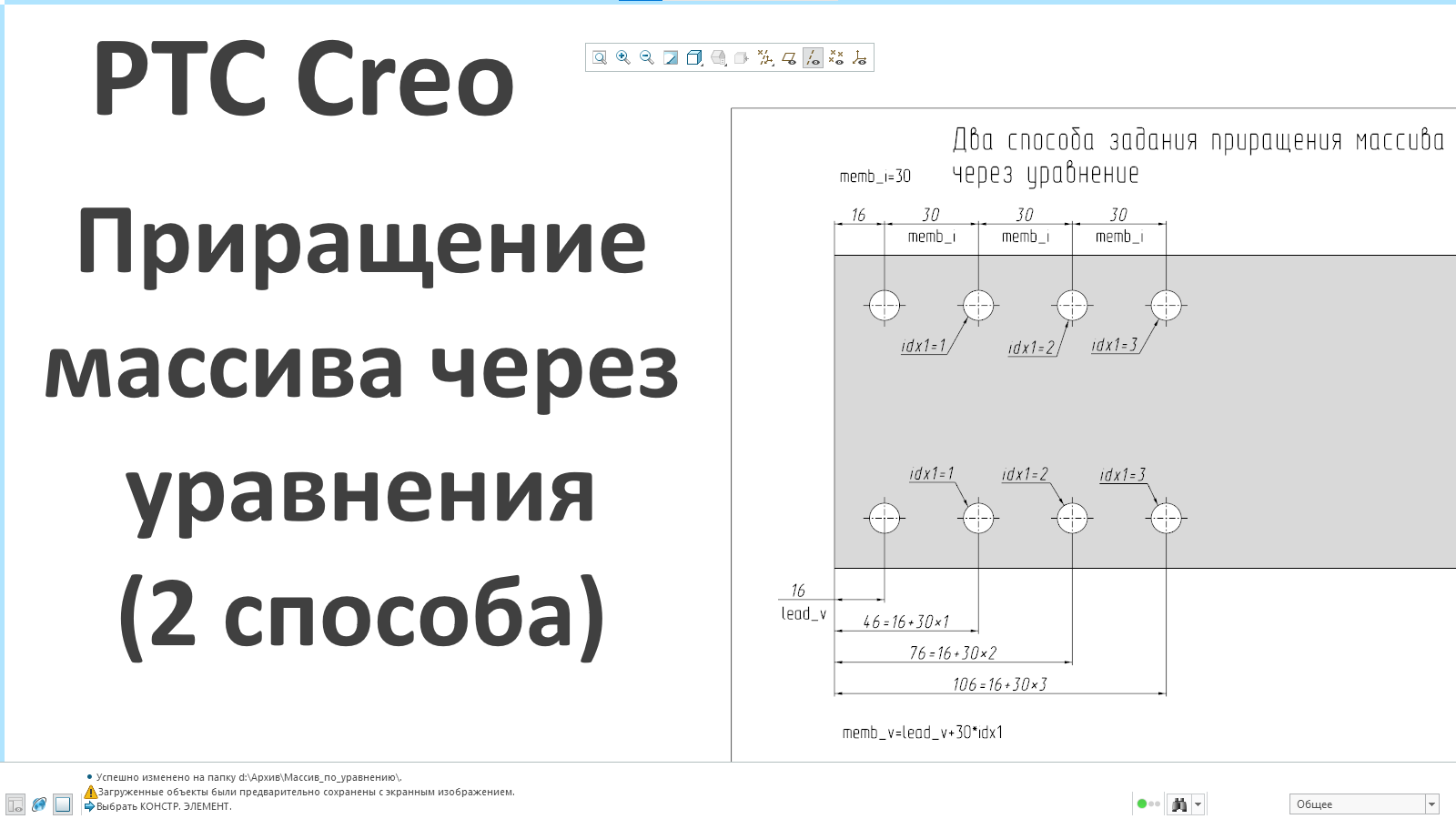Click the regeneration status light indicator

click(x=1148, y=804)
